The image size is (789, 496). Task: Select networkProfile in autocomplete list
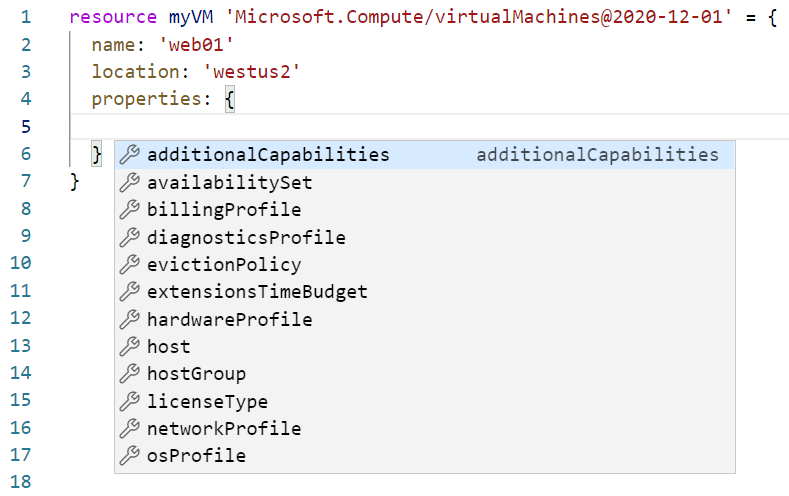(224, 429)
